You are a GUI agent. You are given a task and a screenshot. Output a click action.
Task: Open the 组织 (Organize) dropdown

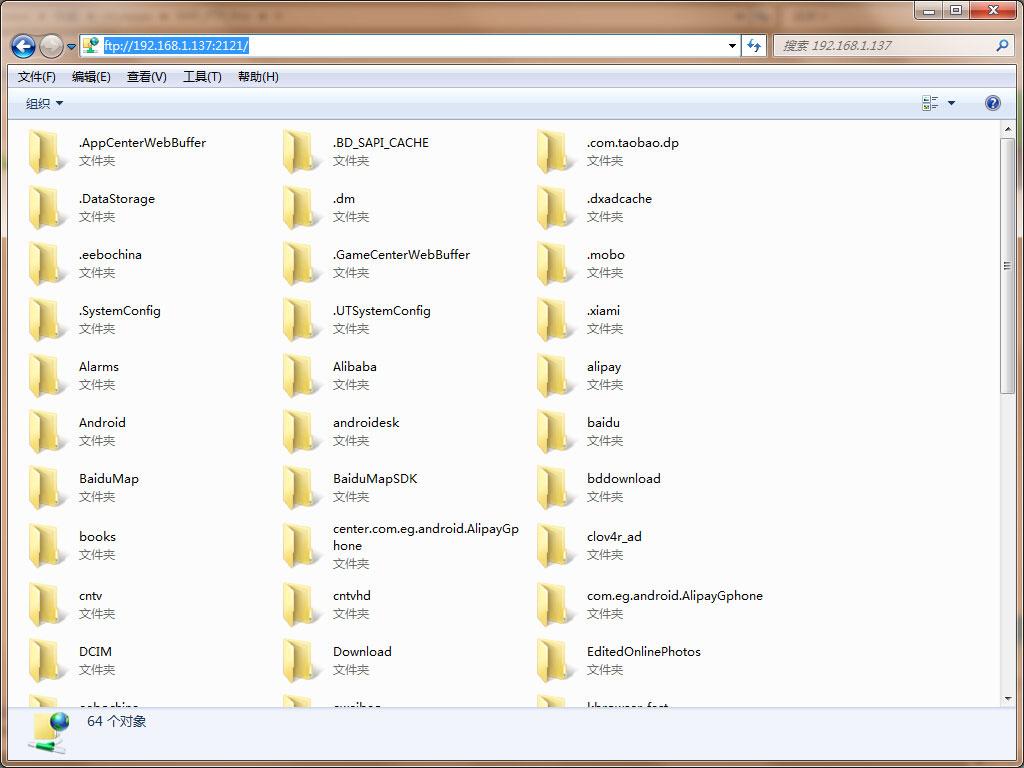[44, 104]
